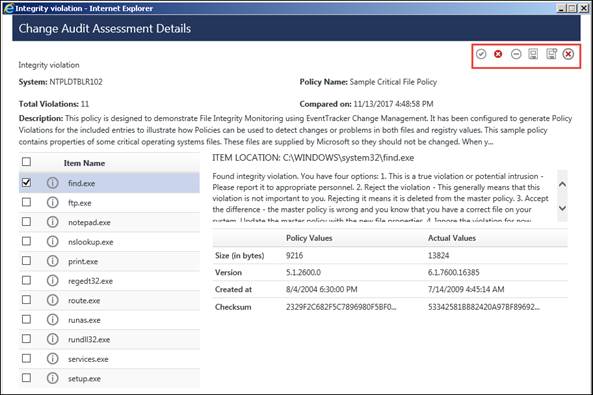Select the print.exe item row
593x395 pixels.
click(109, 261)
